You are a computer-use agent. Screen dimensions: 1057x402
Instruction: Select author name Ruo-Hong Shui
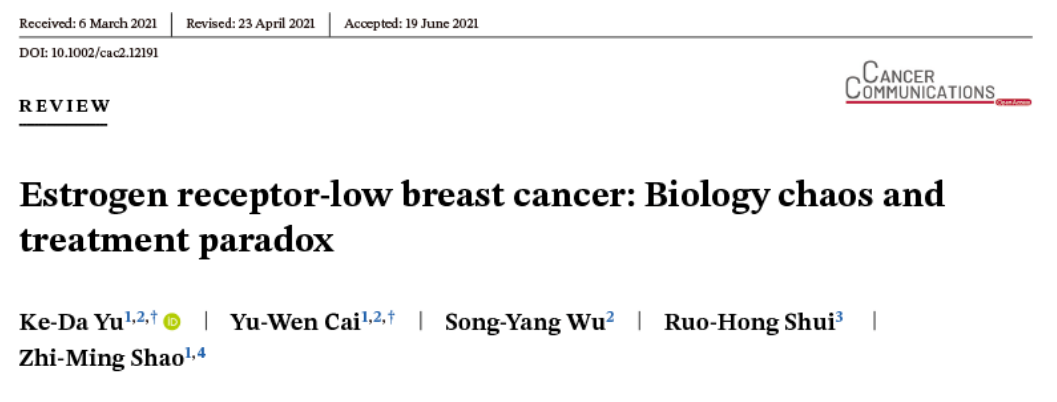coord(749,322)
